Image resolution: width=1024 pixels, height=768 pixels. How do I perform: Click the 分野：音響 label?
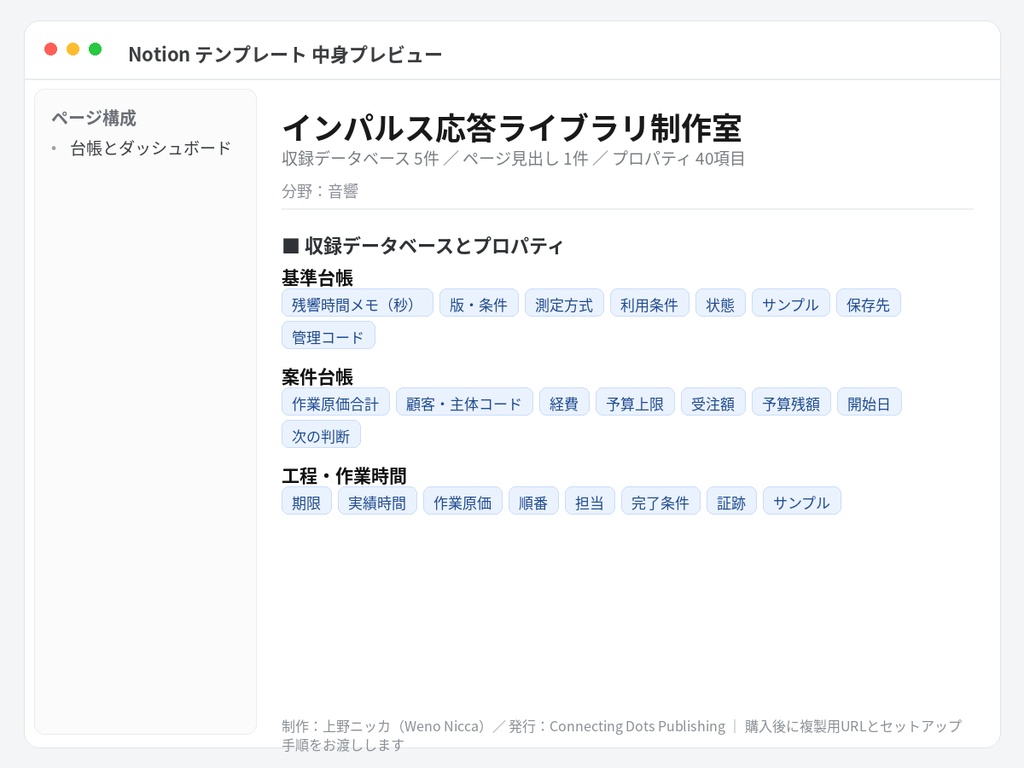[320, 191]
